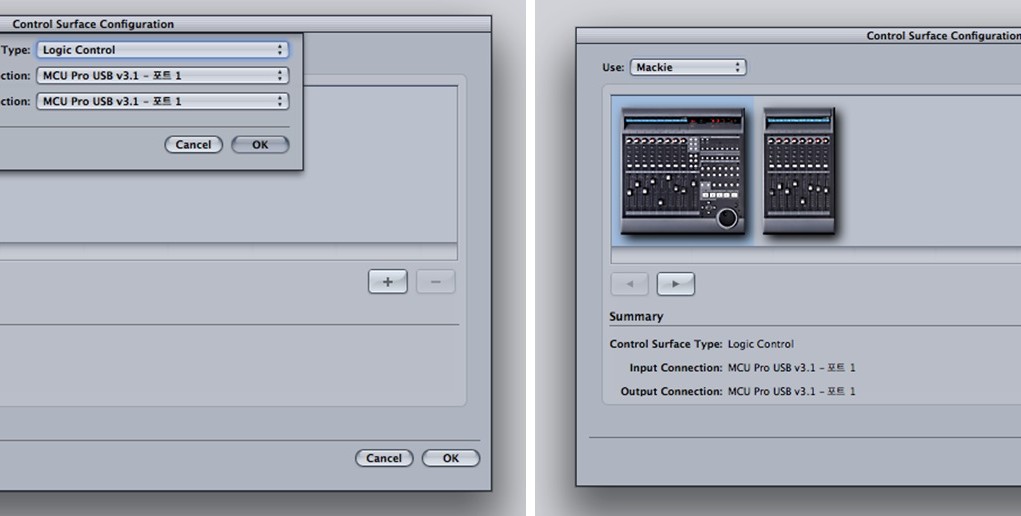Click the Control Surface Type value Logic Control
The height and width of the screenshot is (516, 1021).
[x=761, y=344]
